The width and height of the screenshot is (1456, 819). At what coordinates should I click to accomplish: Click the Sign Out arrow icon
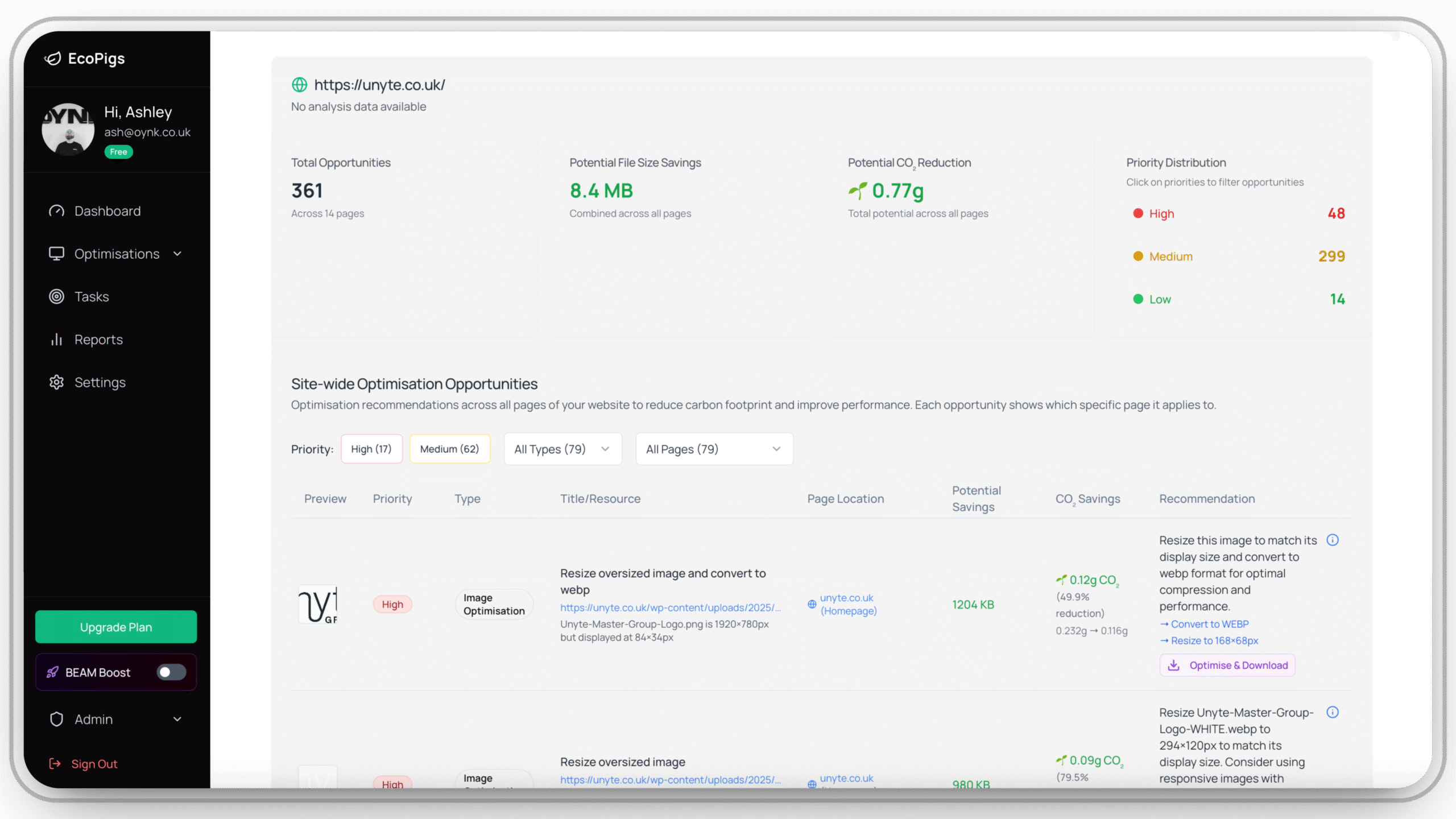tap(55, 764)
